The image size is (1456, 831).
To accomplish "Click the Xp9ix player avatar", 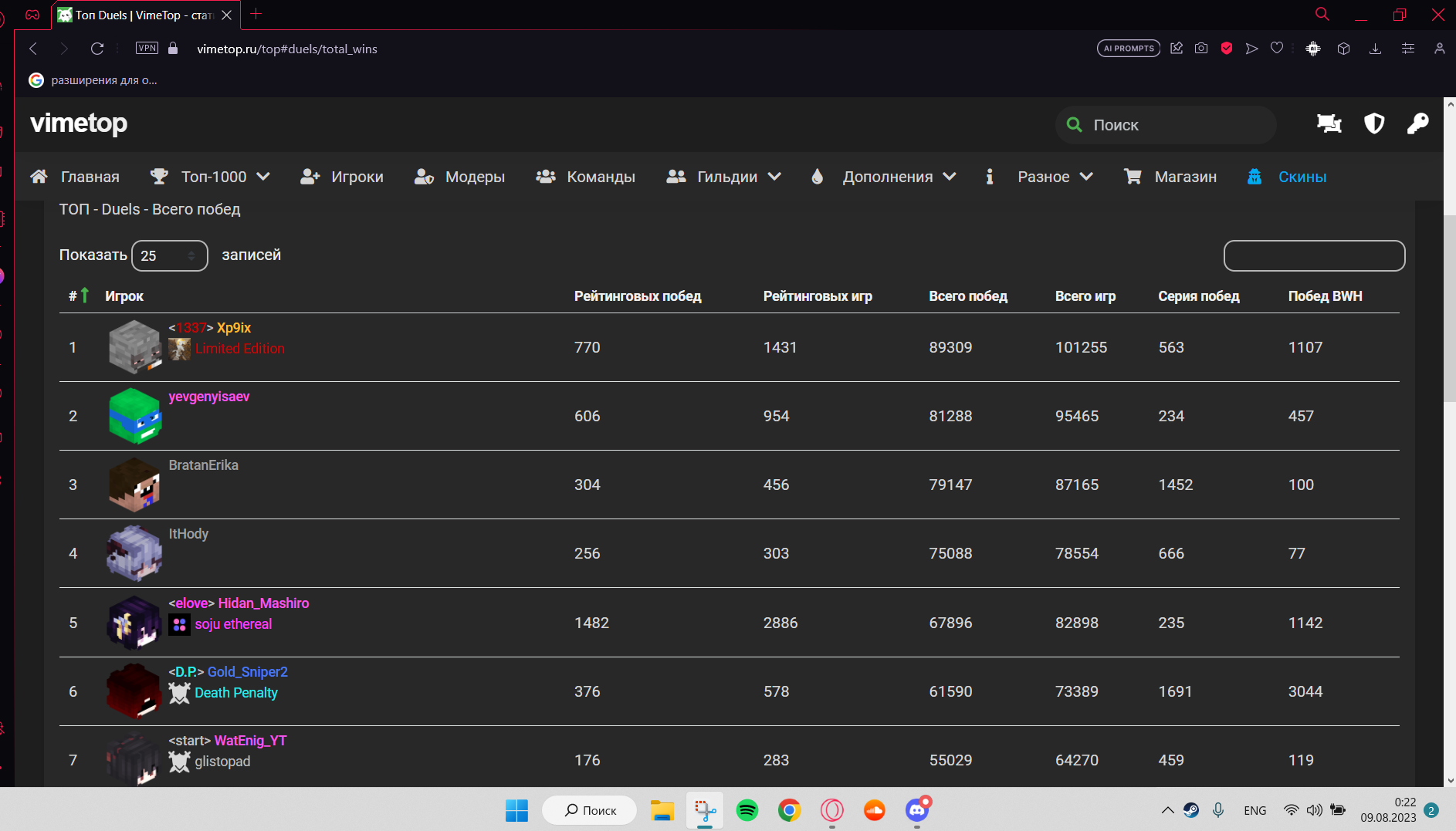I will click(134, 347).
